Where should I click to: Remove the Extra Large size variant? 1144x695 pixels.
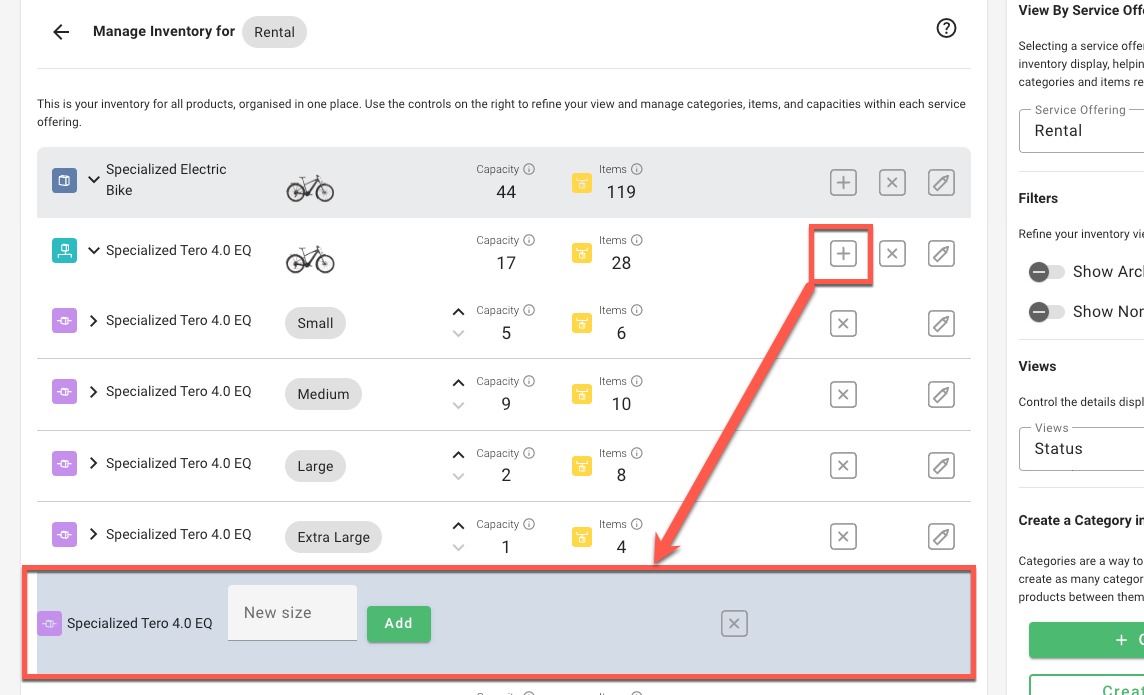pyautogui.click(x=843, y=537)
